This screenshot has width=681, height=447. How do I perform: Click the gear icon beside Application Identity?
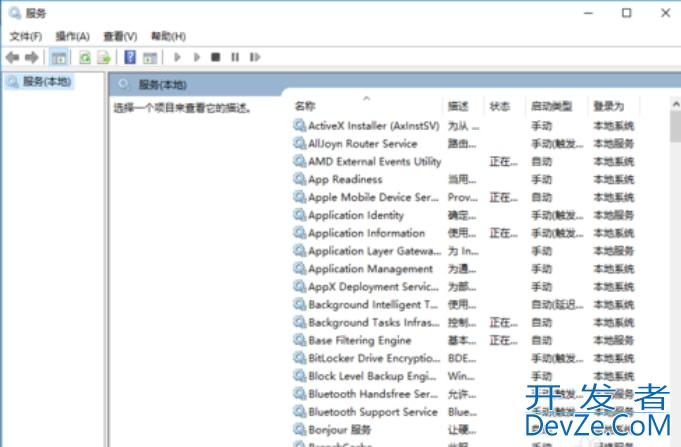pos(299,215)
